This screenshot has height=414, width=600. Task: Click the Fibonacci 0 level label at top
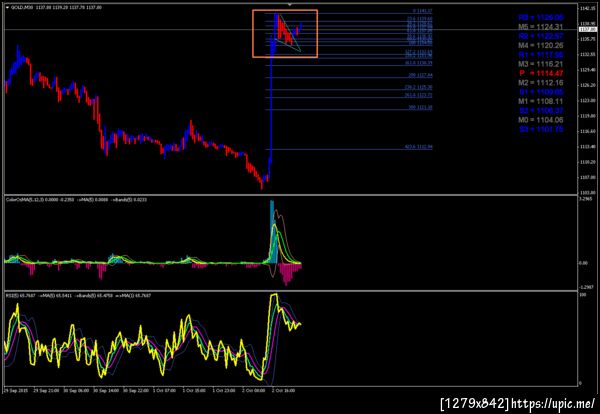tap(422, 11)
